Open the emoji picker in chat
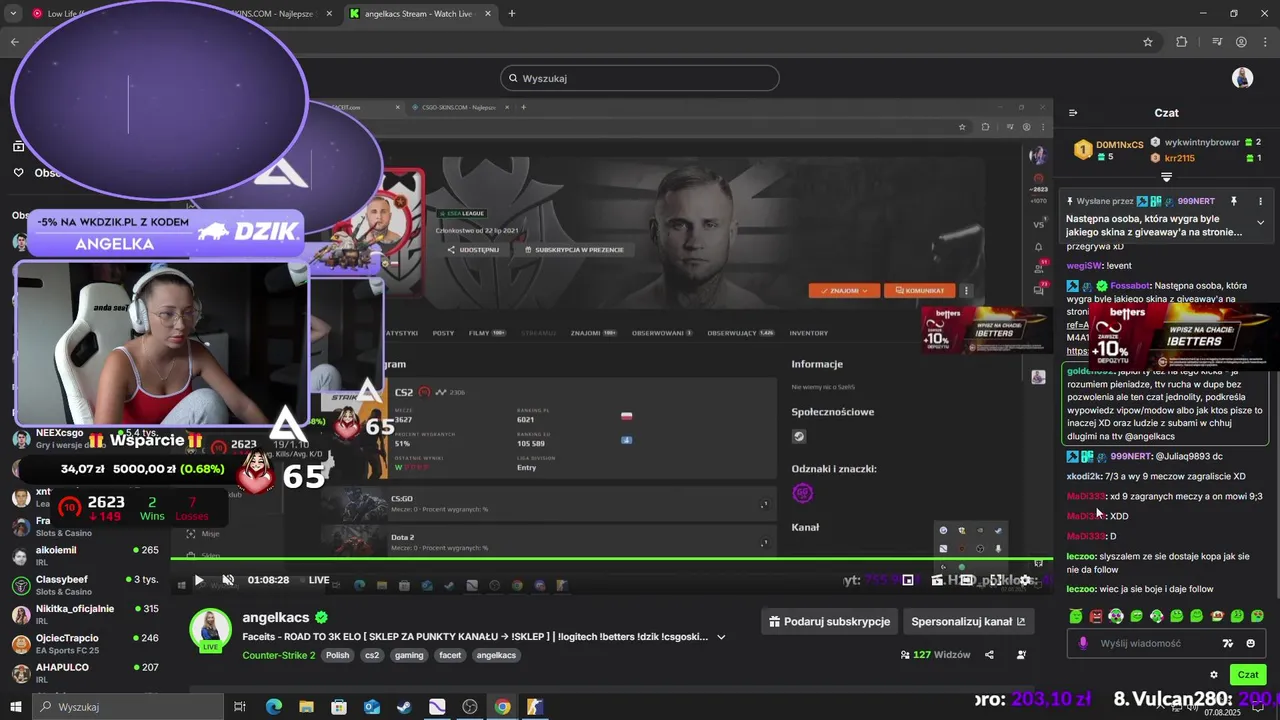Screen dimensions: 1280x720 pyautogui.click(x=1250, y=643)
